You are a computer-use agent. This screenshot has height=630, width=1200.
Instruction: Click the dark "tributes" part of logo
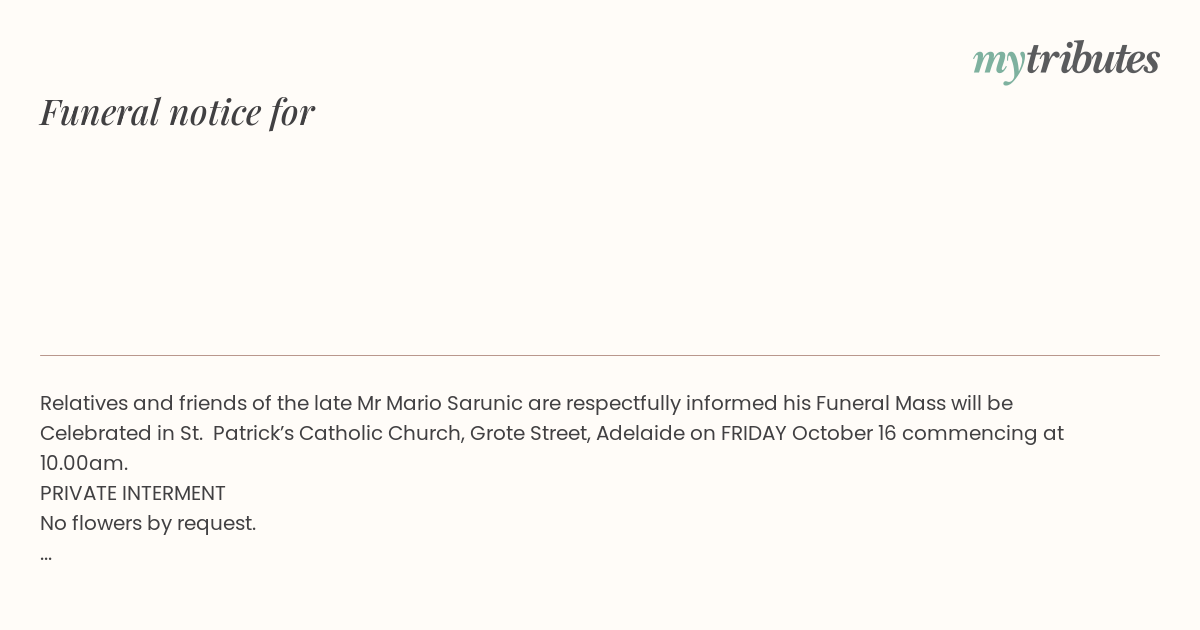(x=1093, y=58)
